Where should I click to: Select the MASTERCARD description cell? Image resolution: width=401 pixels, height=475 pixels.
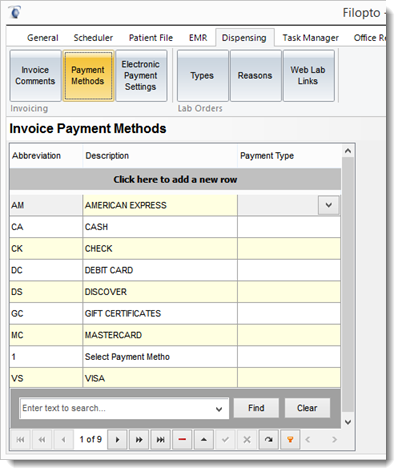point(160,335)
